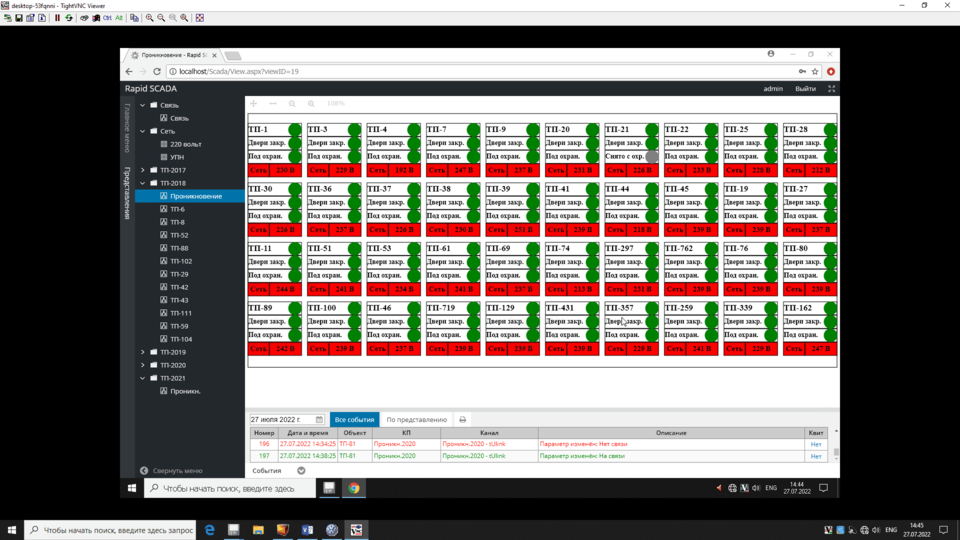The height and width of the screenshot is (540, 960).
Task: Bookmark the page with the star icon
Action: pyautogui.click(x=816, y=72)
